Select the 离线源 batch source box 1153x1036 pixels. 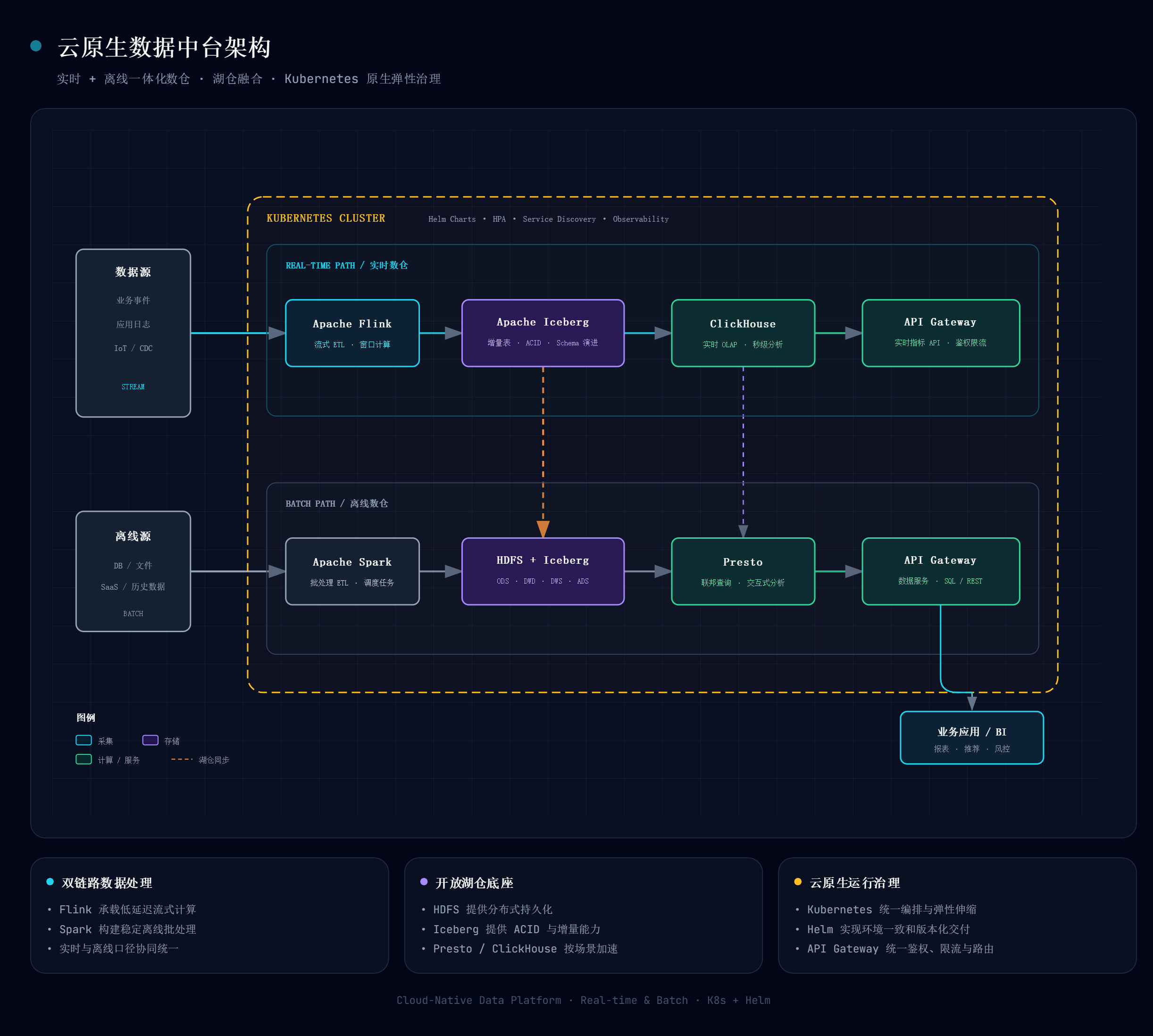133,571
